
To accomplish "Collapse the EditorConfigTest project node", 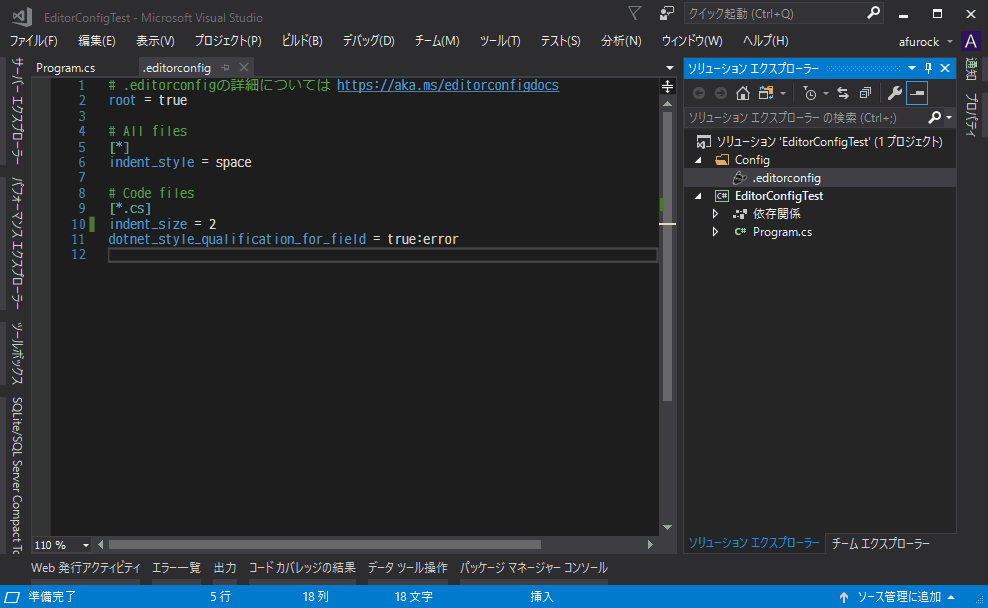I will click(698, 196).
